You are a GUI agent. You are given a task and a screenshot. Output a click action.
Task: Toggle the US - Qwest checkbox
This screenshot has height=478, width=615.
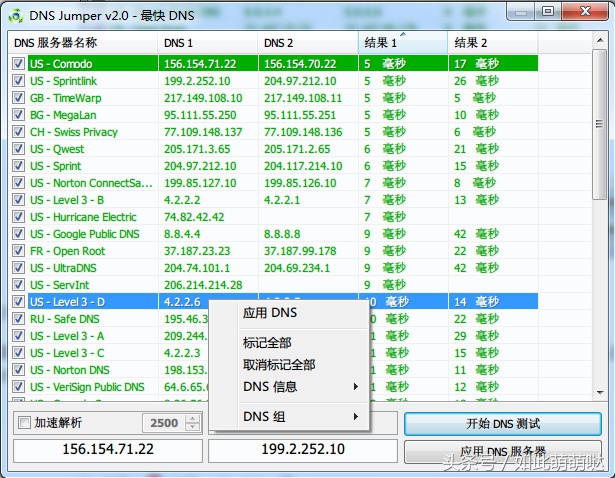(18, 149)
